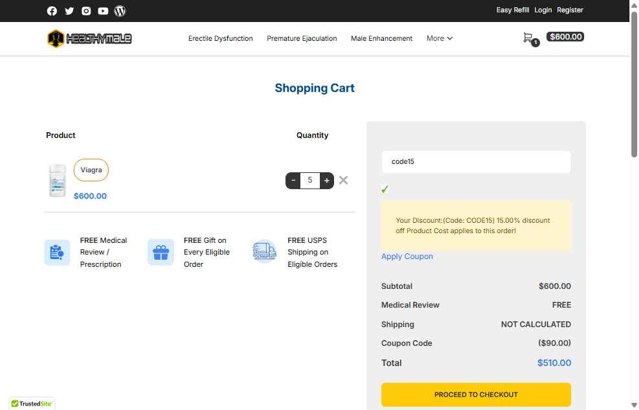
Task: Remove Viagra from the cart
Action: (343, 180)
